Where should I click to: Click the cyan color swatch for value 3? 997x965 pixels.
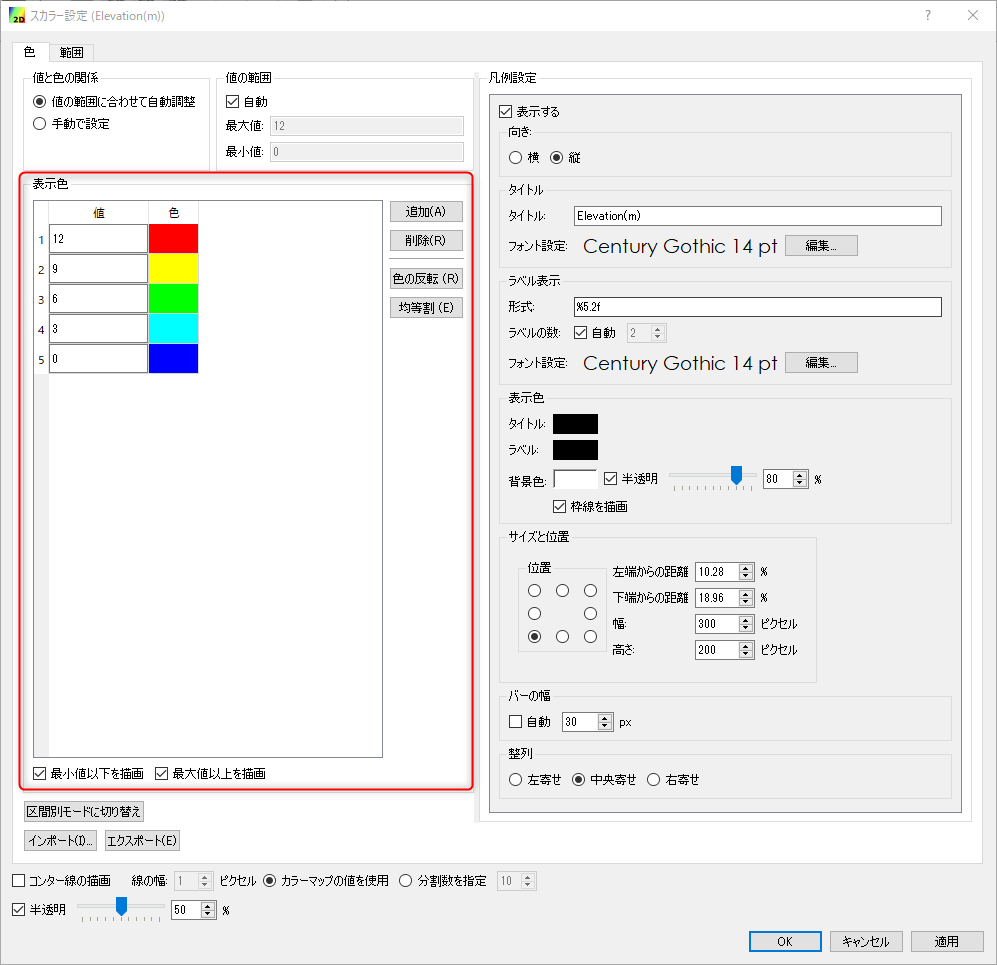[x=174, y=329]
